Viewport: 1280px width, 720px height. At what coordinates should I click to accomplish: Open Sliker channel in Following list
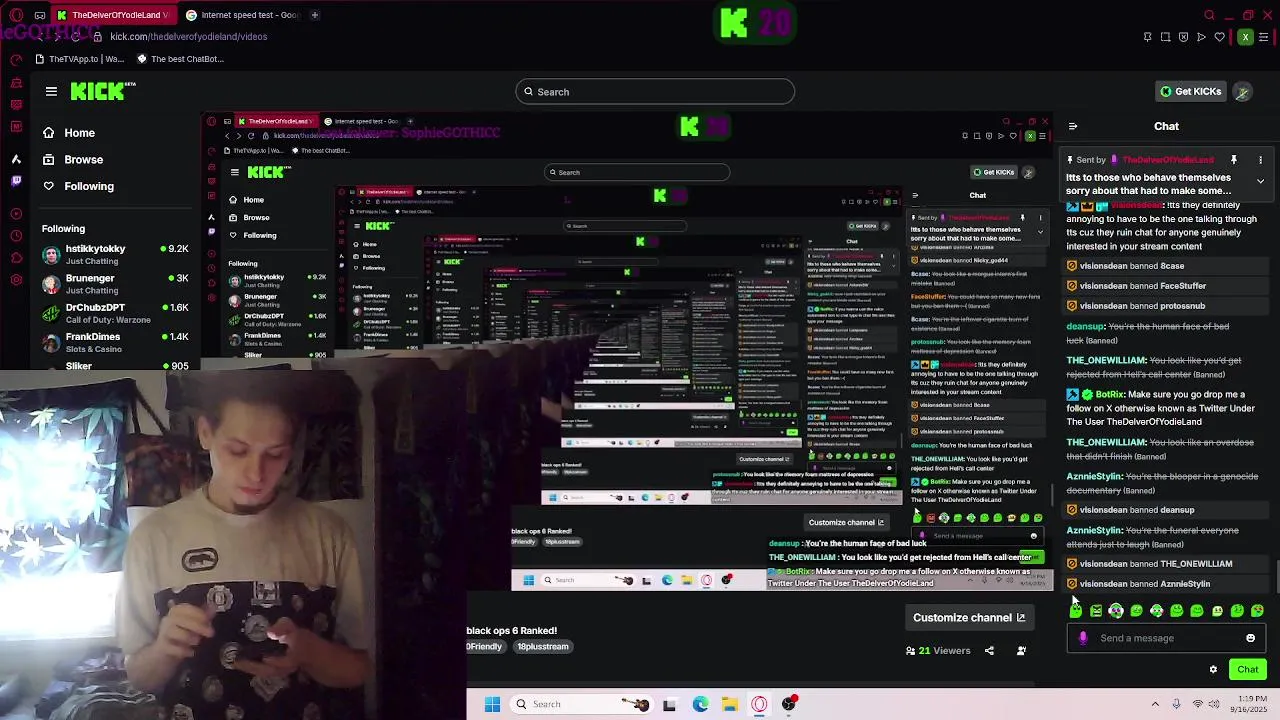coord(115,365)
